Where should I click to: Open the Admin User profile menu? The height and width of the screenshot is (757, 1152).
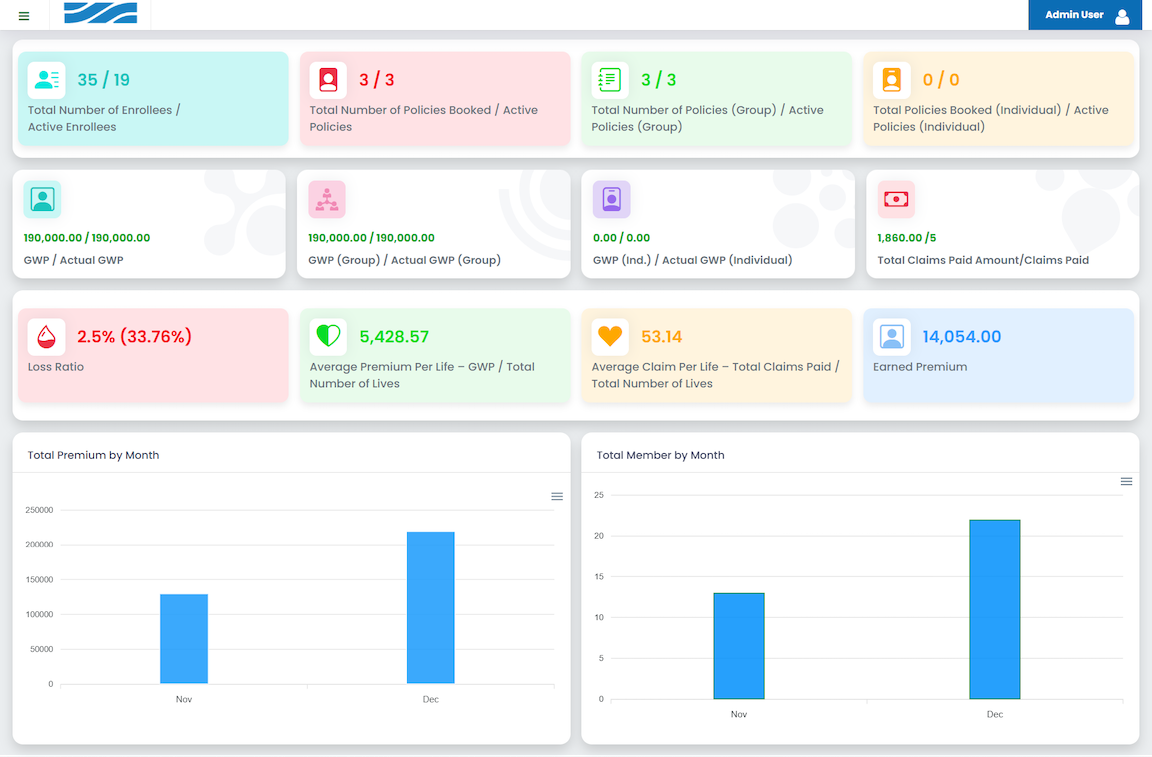pyautogui.click(x=1085, y=15)
